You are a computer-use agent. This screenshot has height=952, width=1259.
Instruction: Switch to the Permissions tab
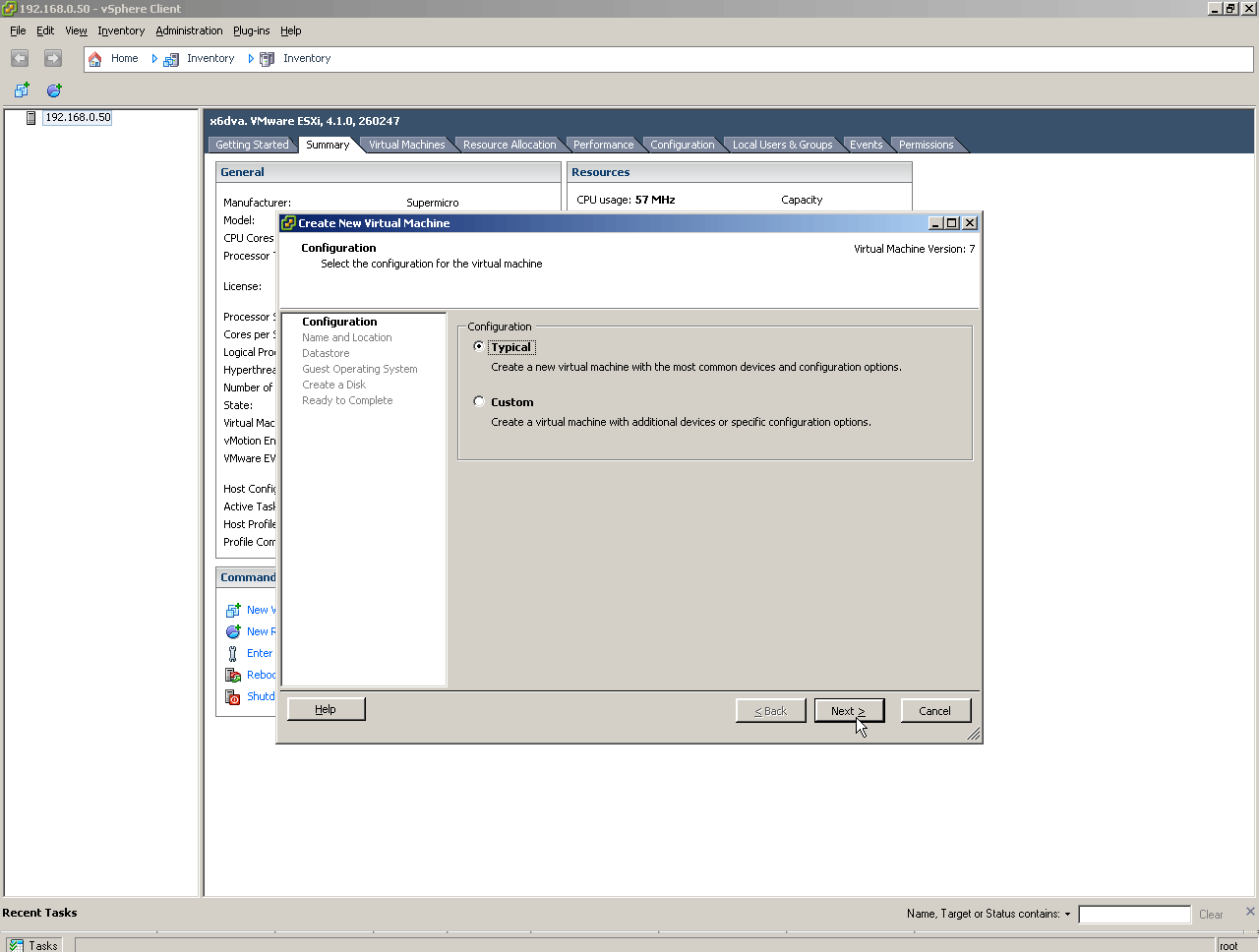pyautogui.click(x=926, y=145)
